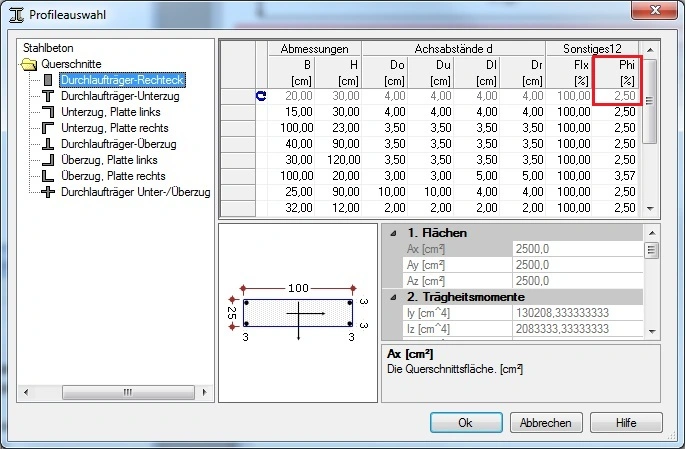This screenshot has width=686, height=449.
Task: Click the cross-shaped Unter-/Überzug icon
Action: (x=48, y=192)
